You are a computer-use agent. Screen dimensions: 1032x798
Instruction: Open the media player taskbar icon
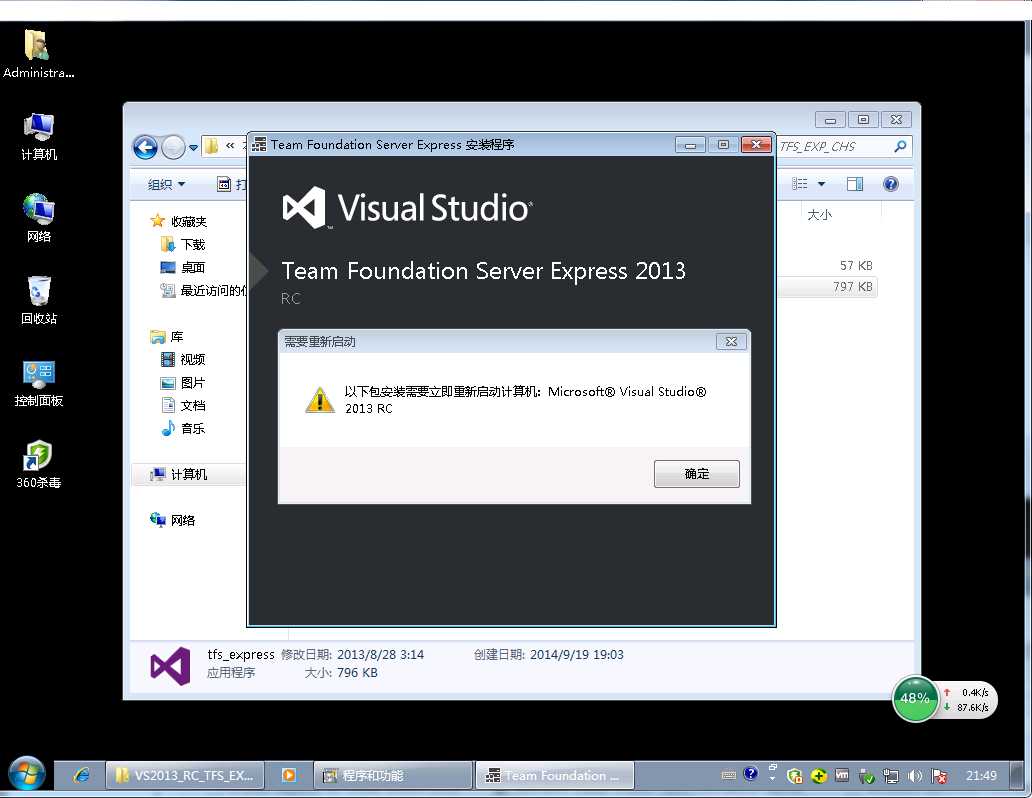289,775
